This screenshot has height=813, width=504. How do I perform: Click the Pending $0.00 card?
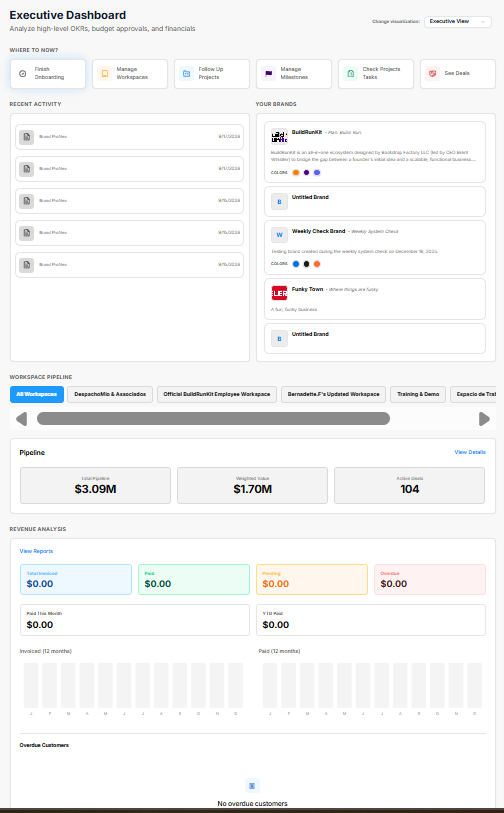(312, 580)
